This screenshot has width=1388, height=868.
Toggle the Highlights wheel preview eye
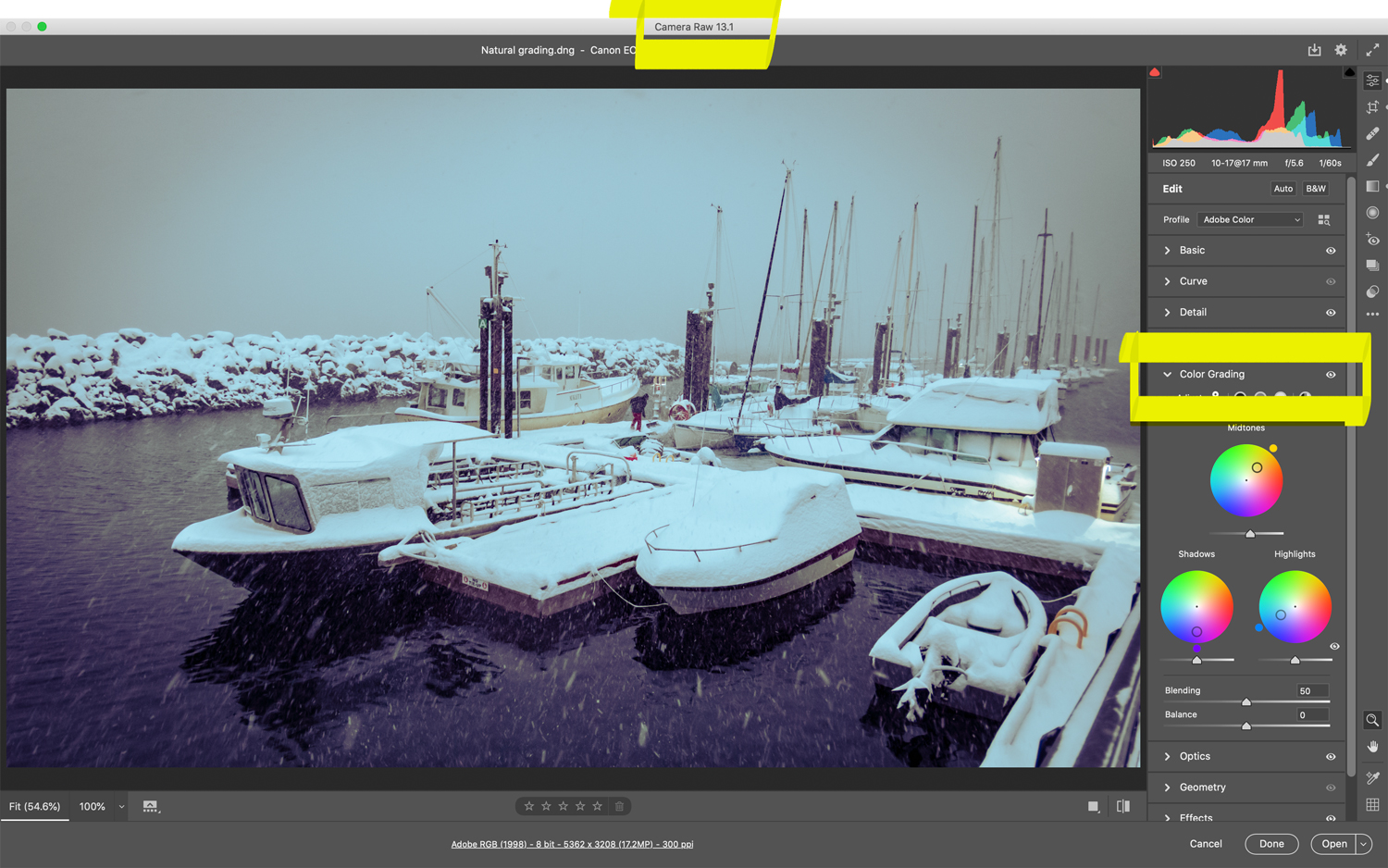[x=1333, y=646]
